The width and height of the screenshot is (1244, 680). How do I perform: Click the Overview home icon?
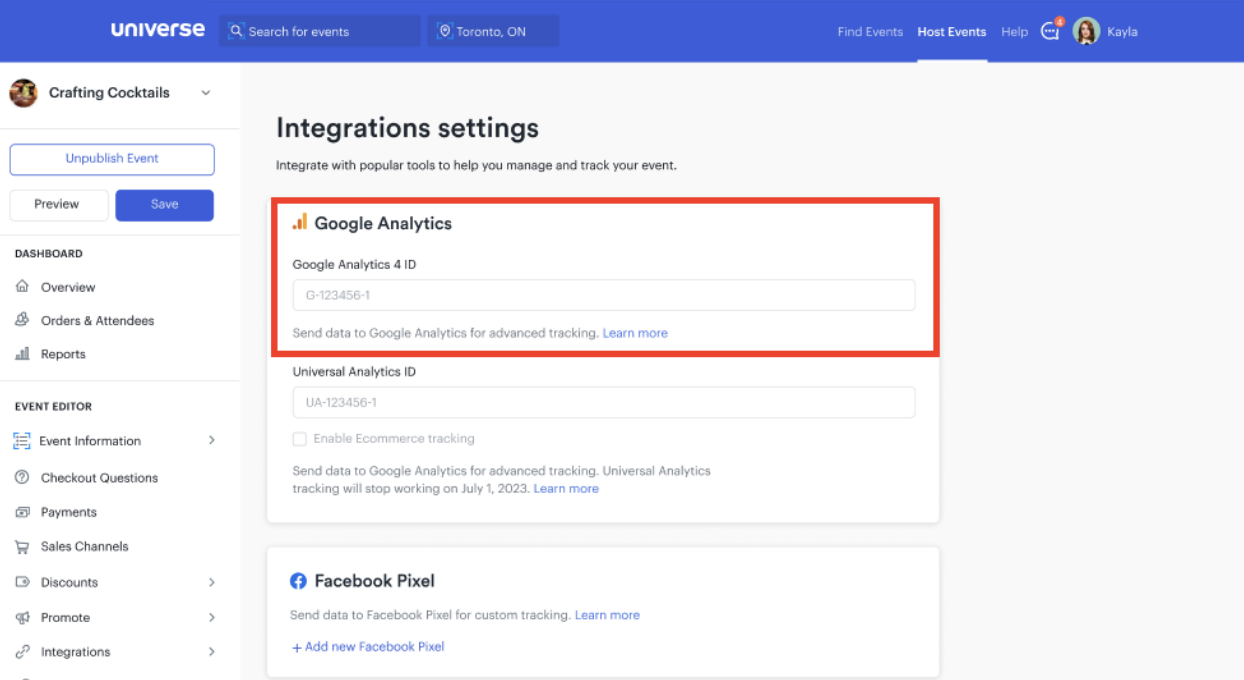(22, 287)
